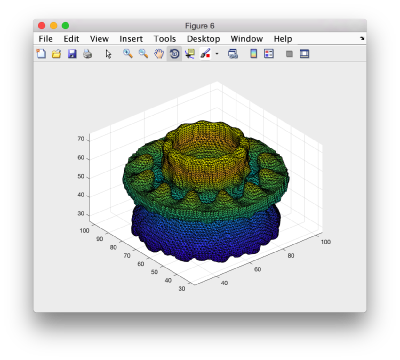The width and height of the screenshot is (400, 360).
Task: Select the Pan hand tool
Action: click(159, 54)
